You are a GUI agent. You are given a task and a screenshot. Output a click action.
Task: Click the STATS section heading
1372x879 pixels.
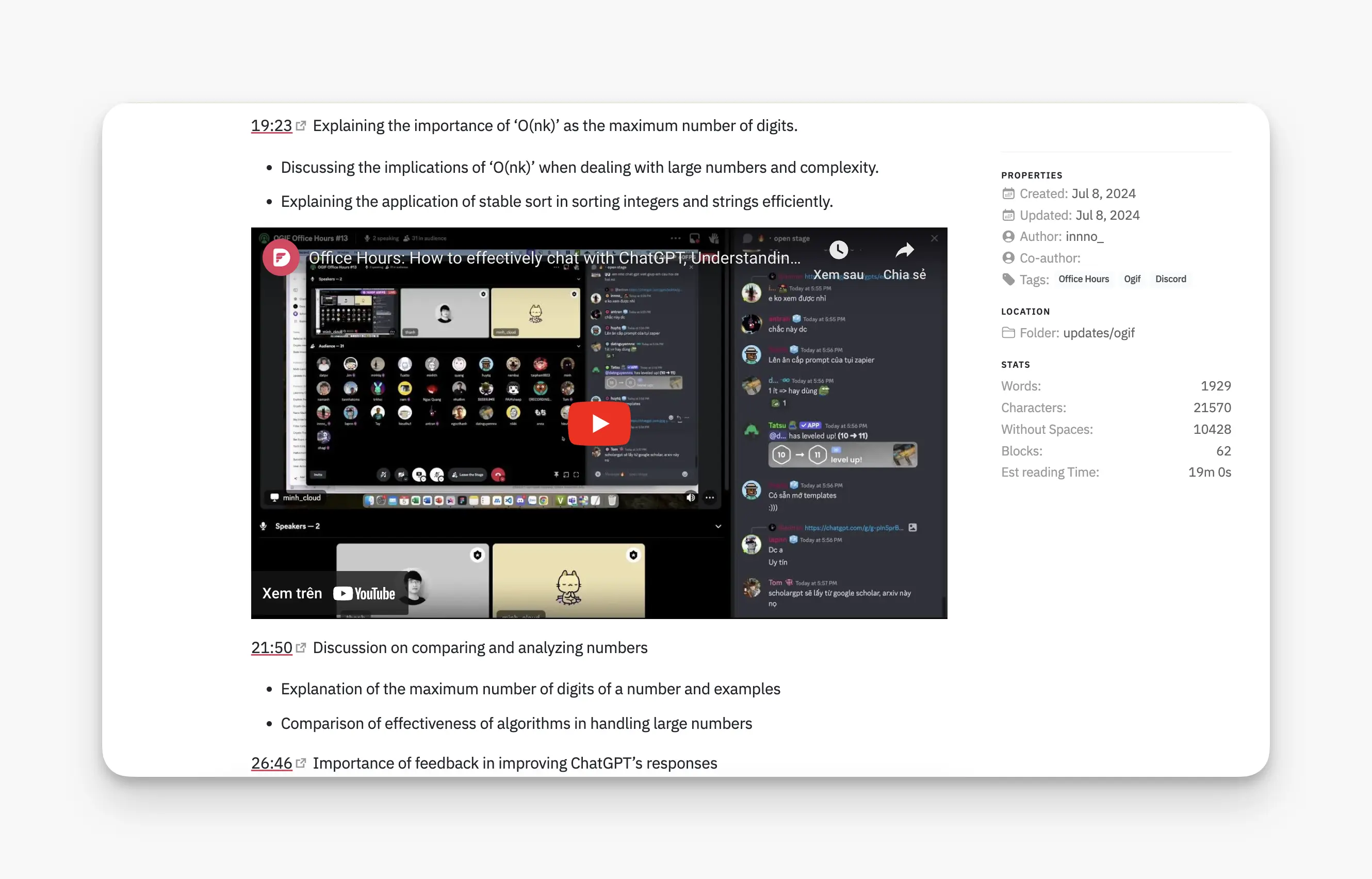pyautogui.click(x=1015, y=365)
